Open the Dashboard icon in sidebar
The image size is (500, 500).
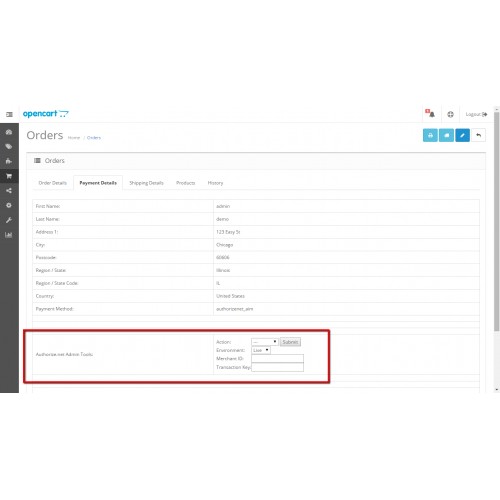(x=9, y=132)
